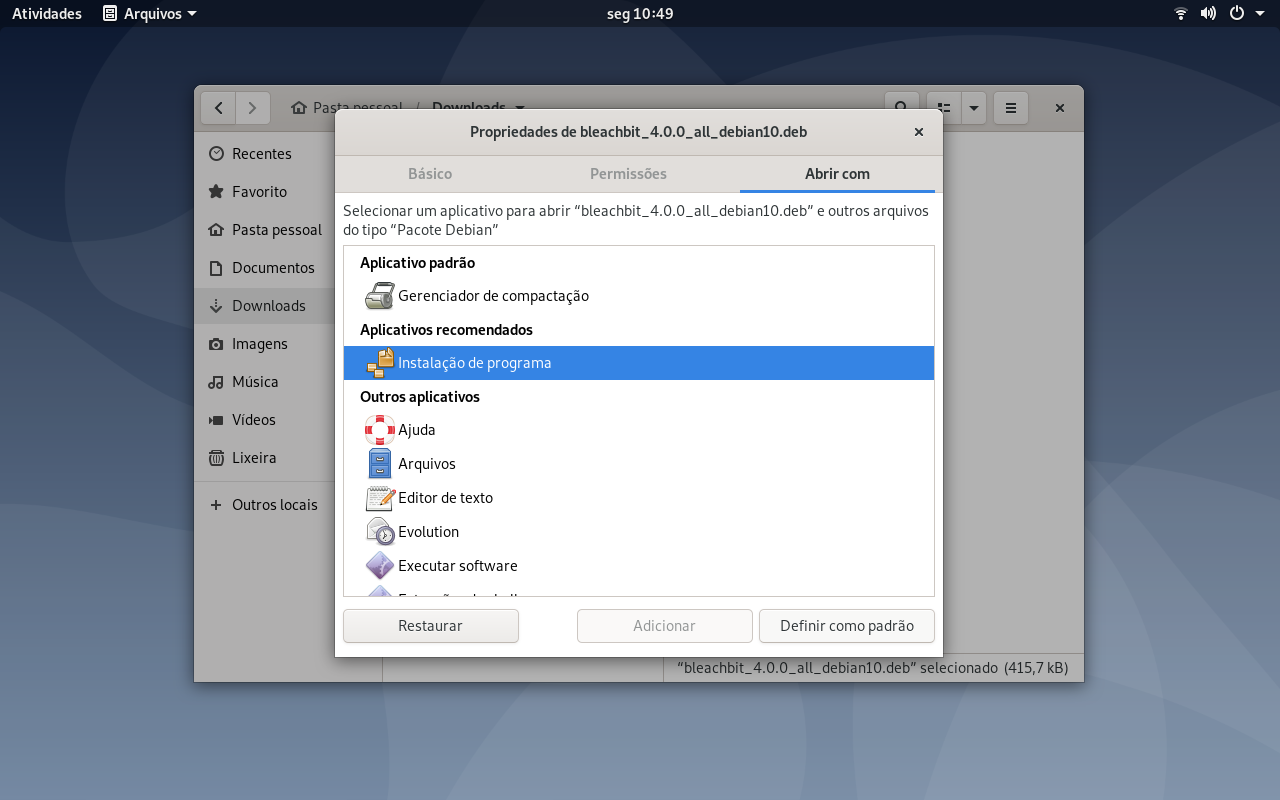This screenshot has width=1280, height=800.
Task: Select the Arquivos application label
Action: (427, 464)
